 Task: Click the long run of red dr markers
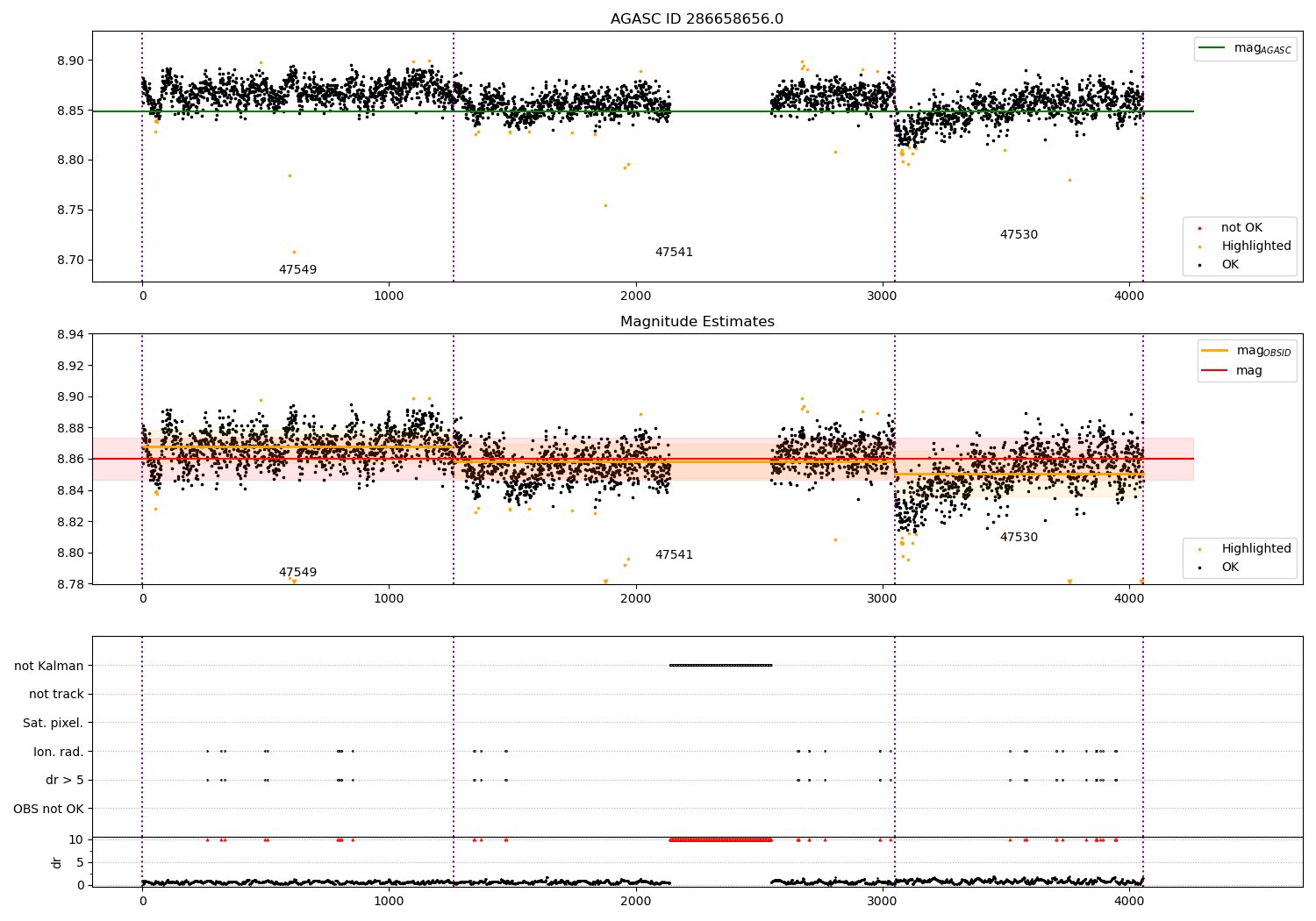[720, 839]
